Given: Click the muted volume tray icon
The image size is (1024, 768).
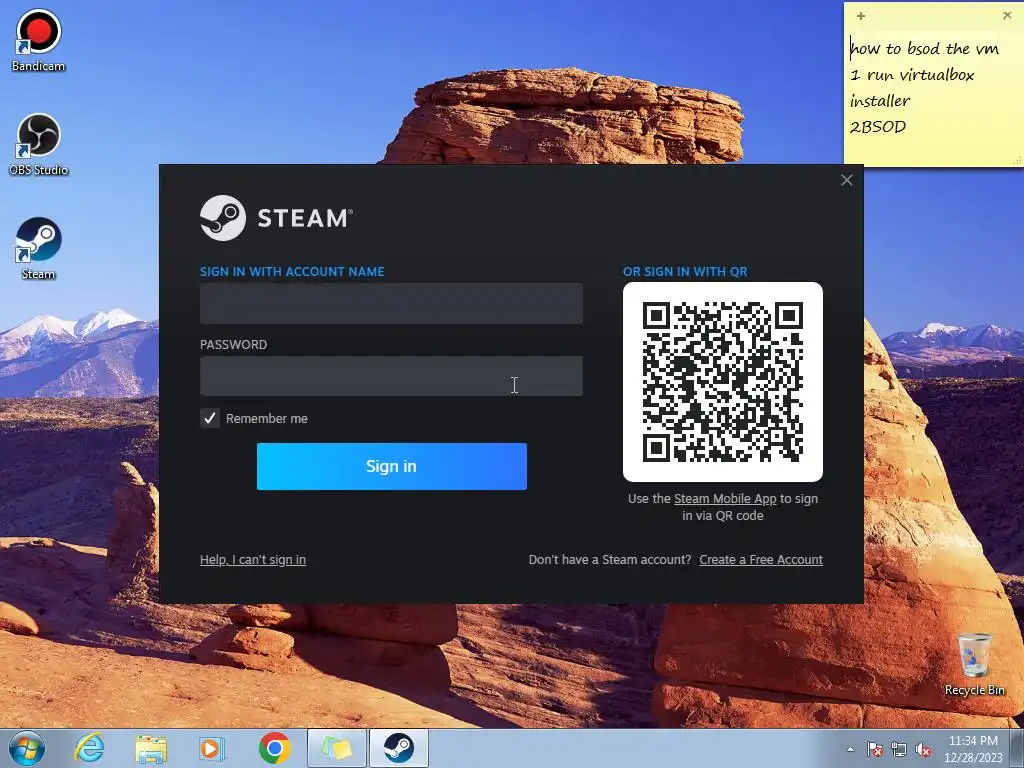Looking at the screenshot, I should pos(923,749).
